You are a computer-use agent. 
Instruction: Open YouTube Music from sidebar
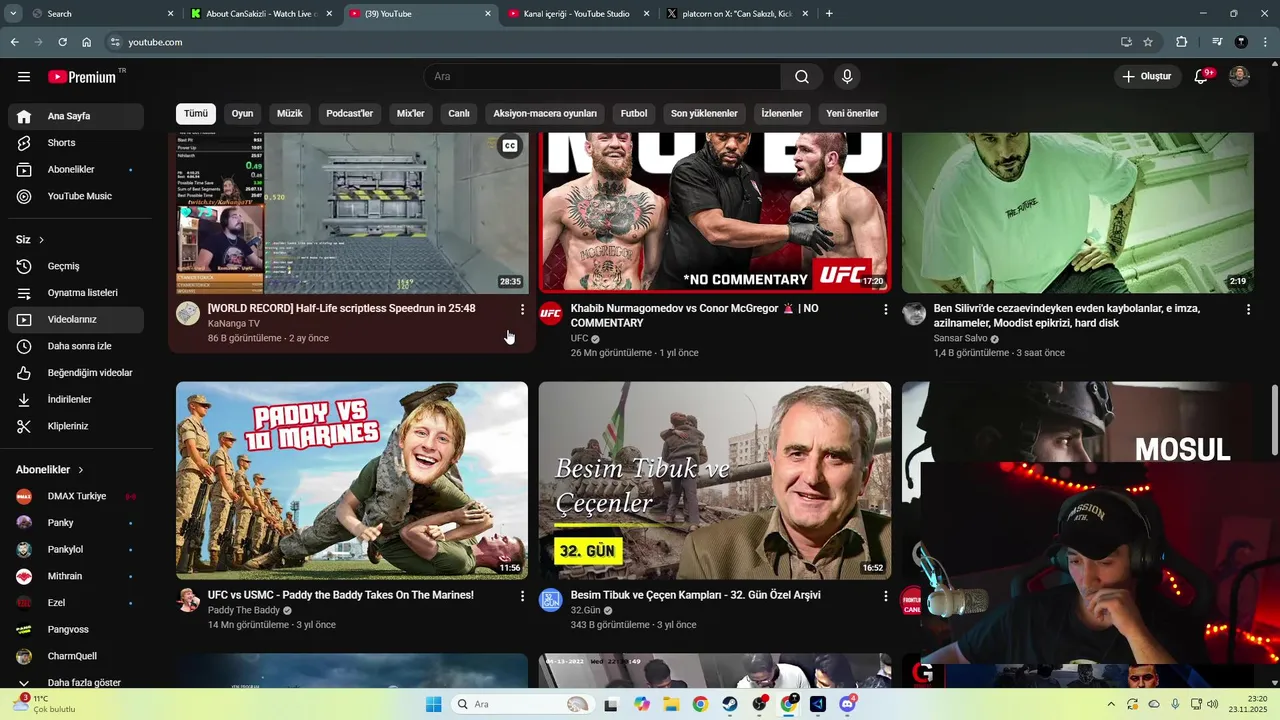(76, 196)
